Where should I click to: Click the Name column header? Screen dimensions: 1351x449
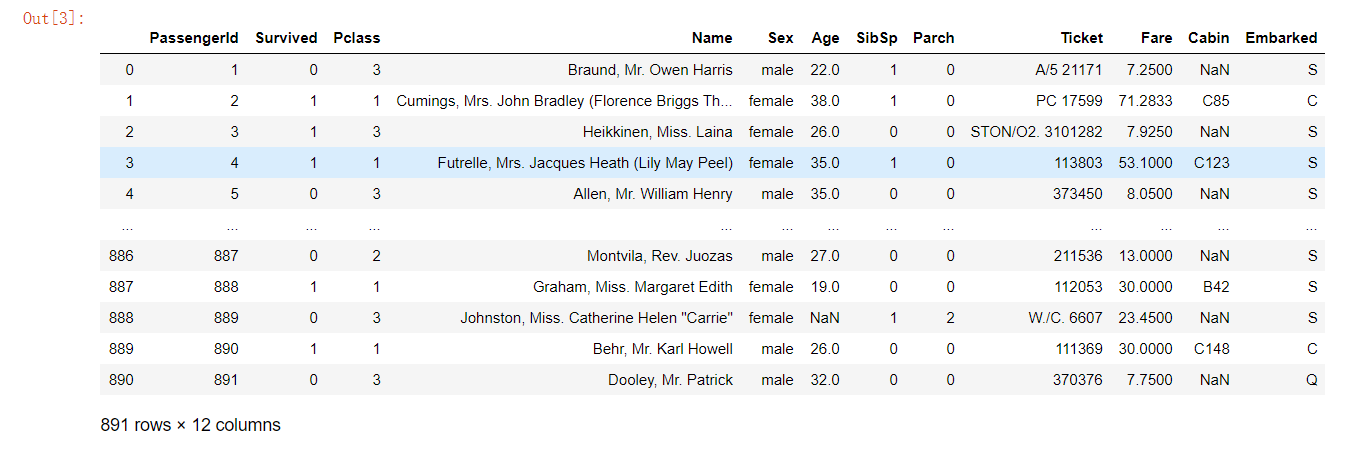tap(712, 38)
